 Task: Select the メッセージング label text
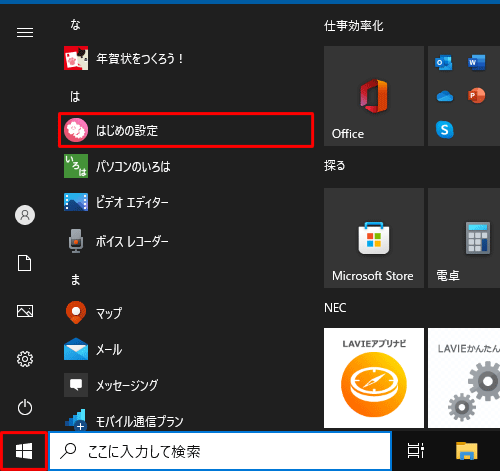pos(127,385)
